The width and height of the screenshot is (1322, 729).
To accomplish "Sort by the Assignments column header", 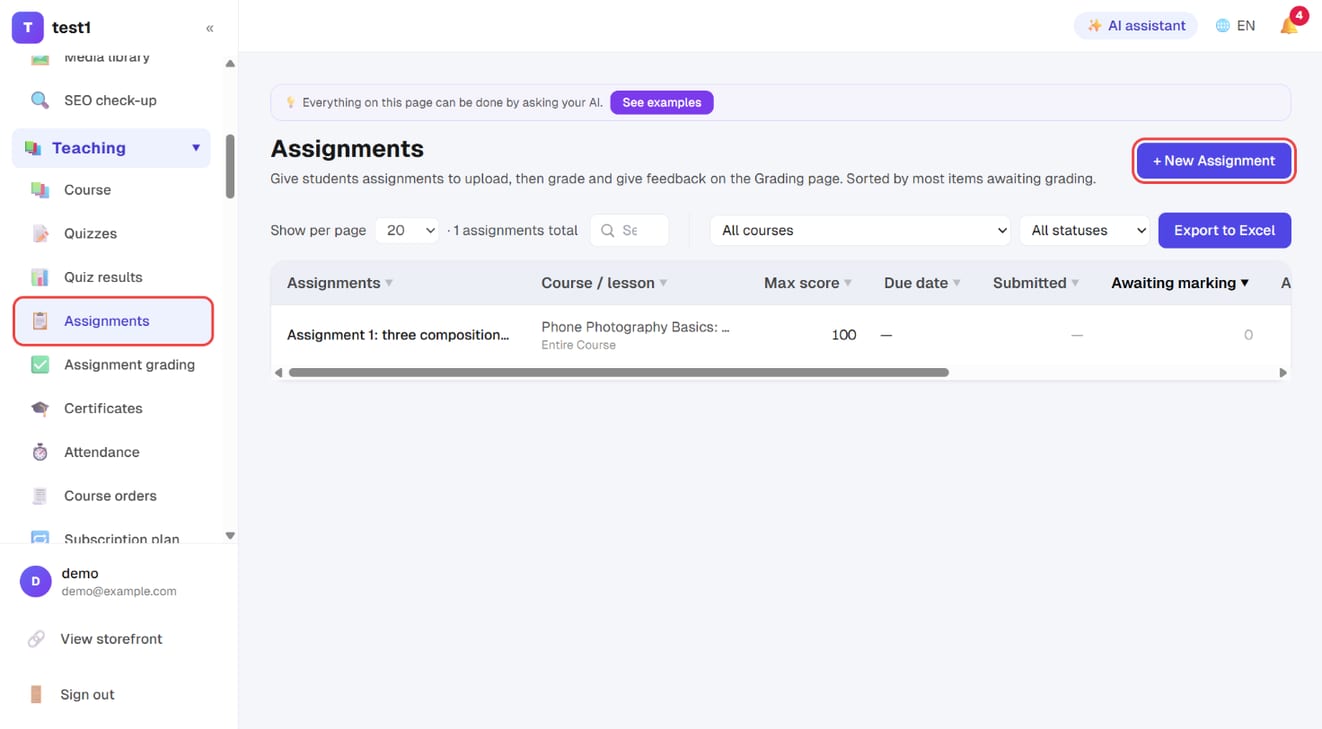I will point(340,283).
